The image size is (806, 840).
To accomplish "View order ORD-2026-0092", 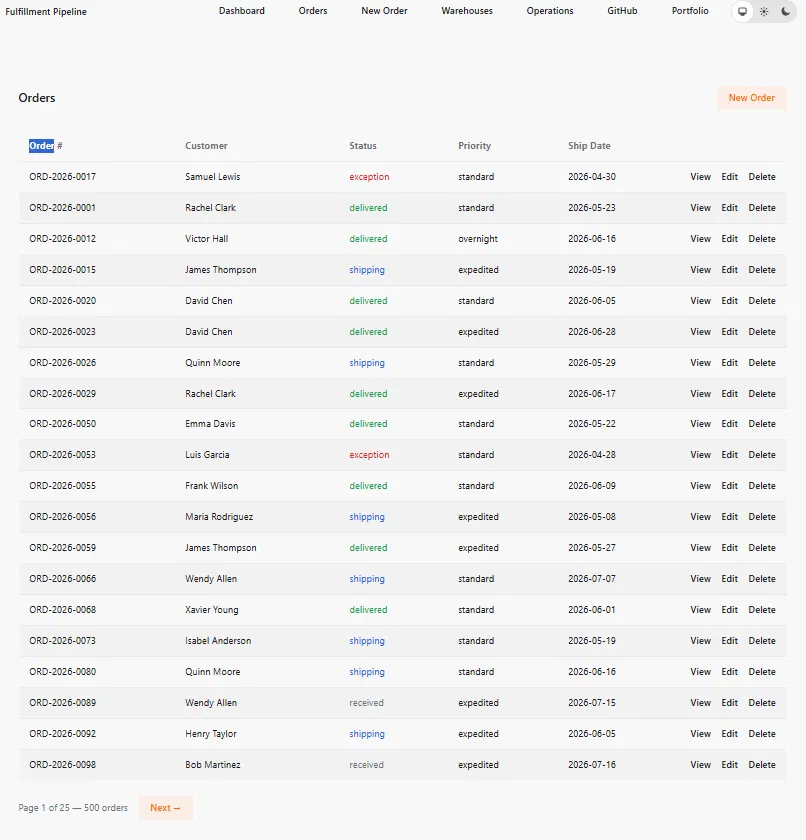I will [700, 734].
